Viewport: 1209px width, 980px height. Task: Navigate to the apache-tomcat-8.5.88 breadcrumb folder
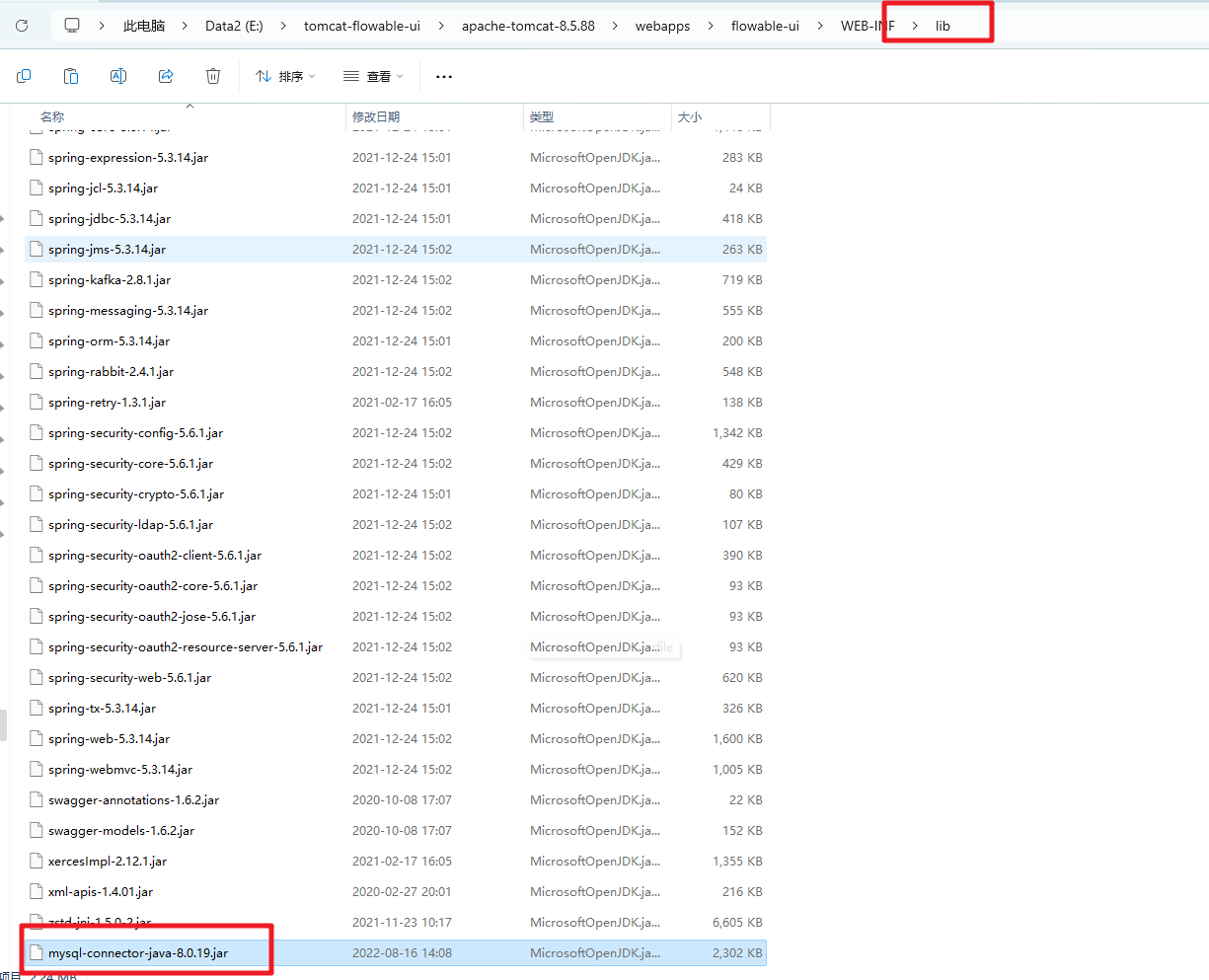click(x=528, y=26)
